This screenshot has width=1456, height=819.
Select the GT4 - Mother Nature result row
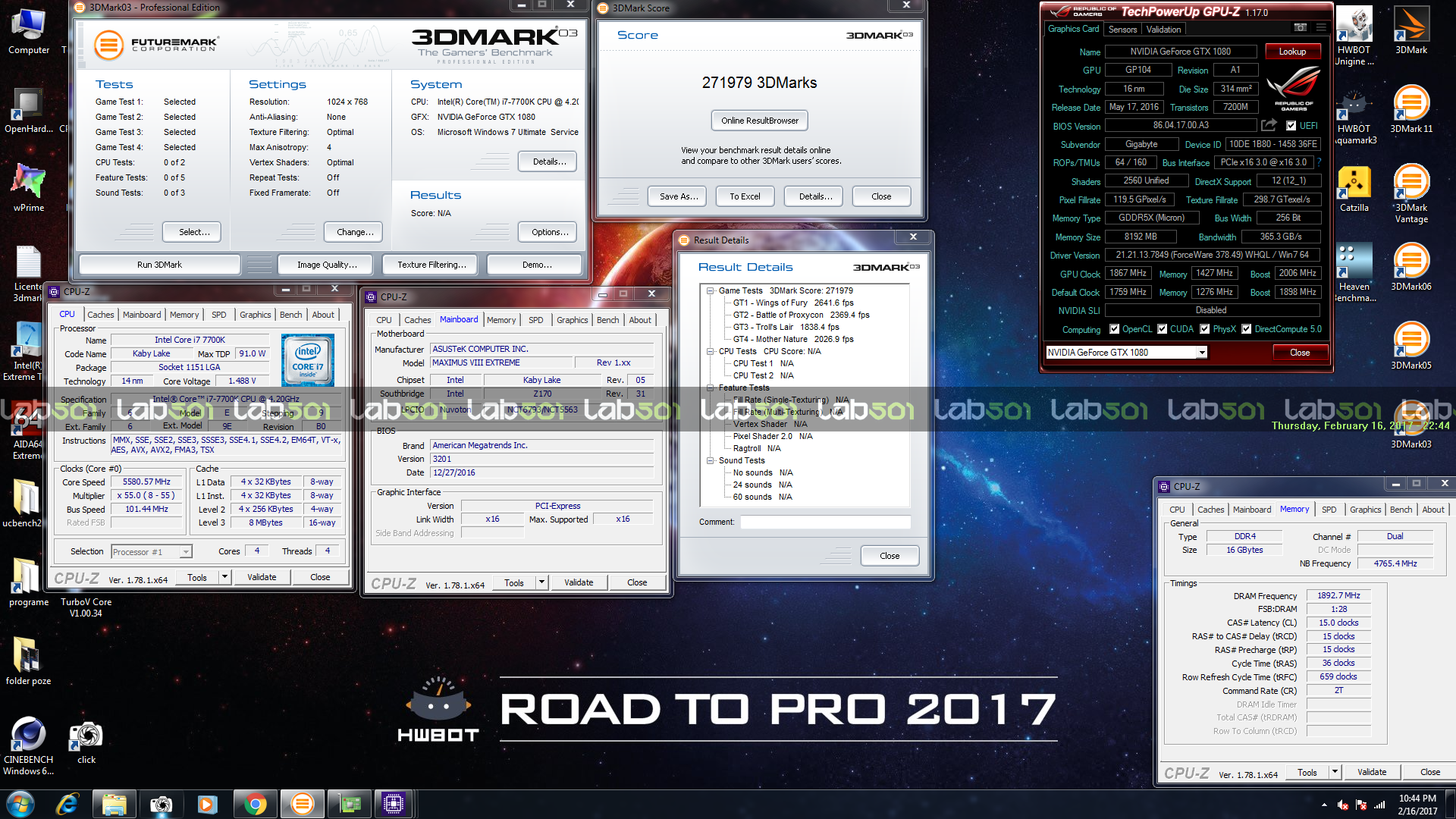click(792, 339)
